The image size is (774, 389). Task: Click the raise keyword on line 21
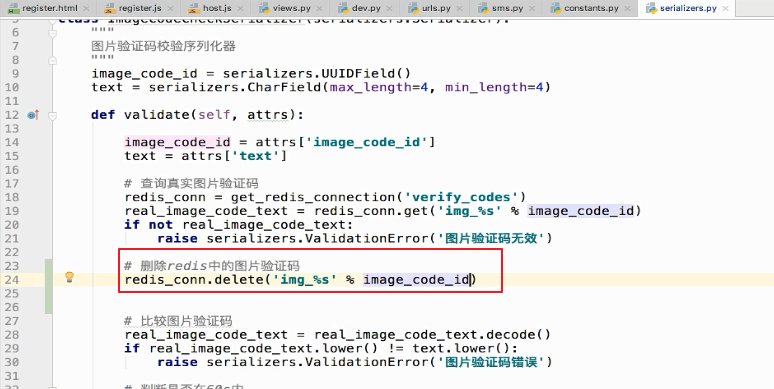[x=177, y=238]
